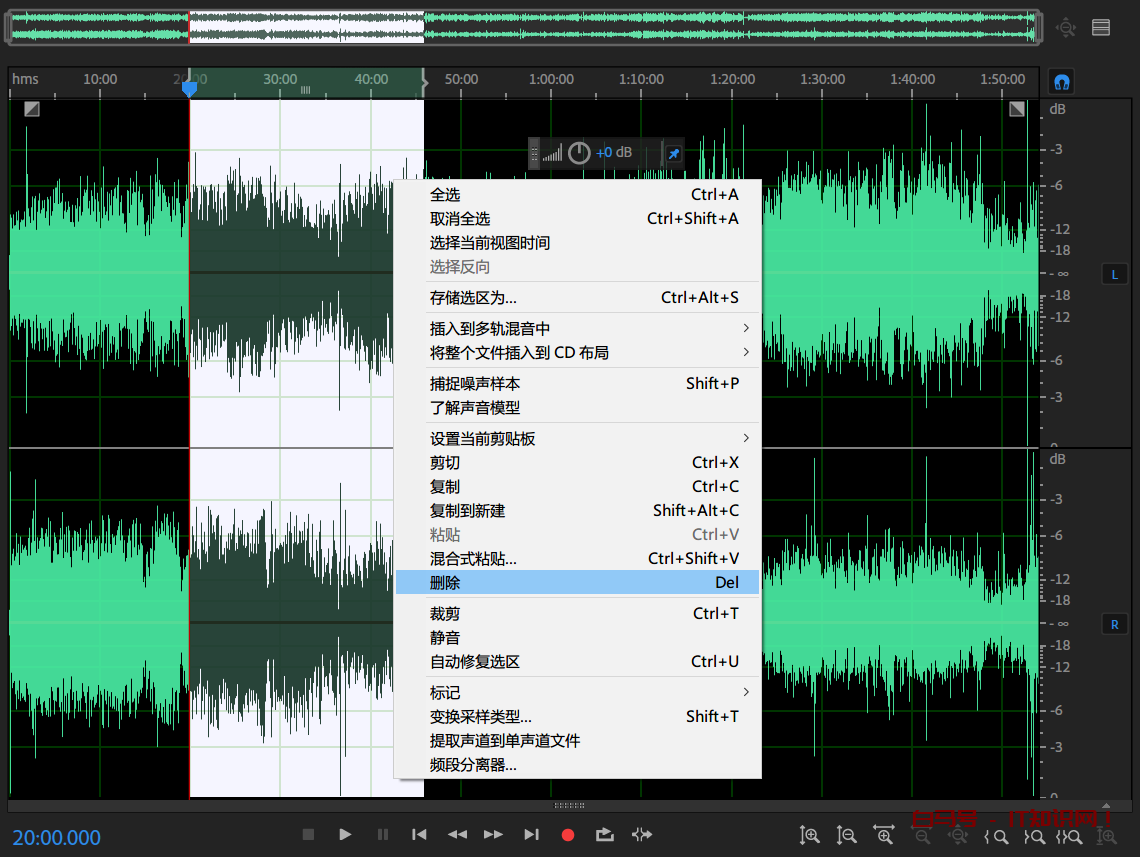The width and height of the screenshot is (1140, 857).
Task: Click the Play button in transport controls
Action: tap(345, 834)
